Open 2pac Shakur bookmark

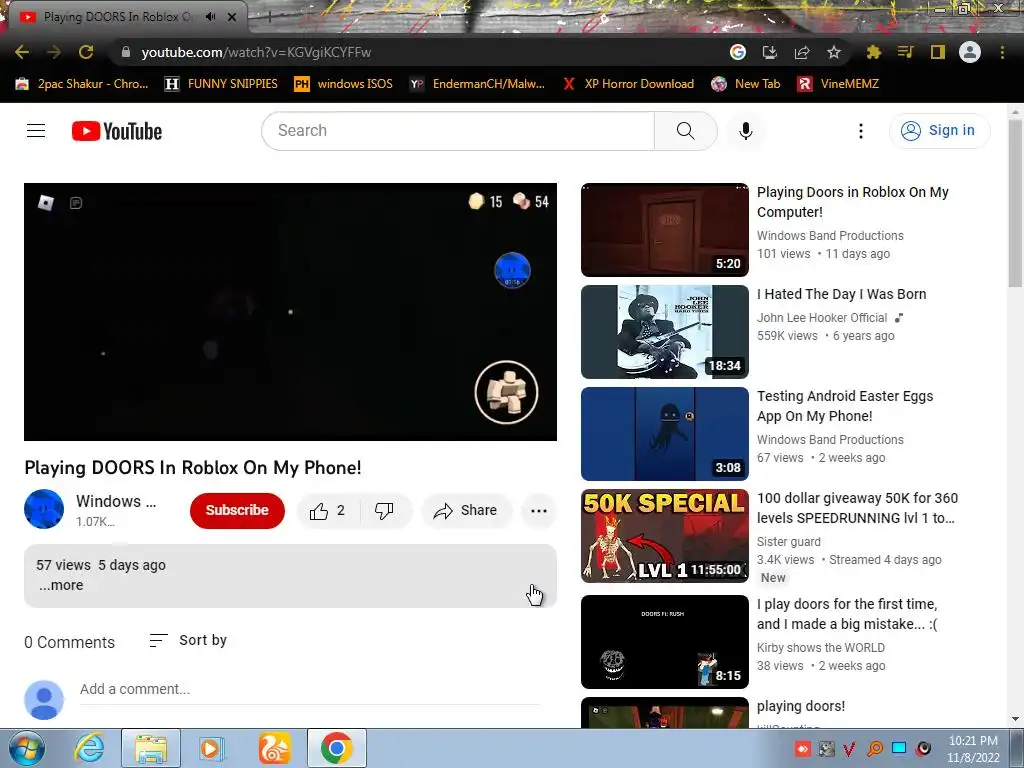pyautogui.click(x=82, y=84)
